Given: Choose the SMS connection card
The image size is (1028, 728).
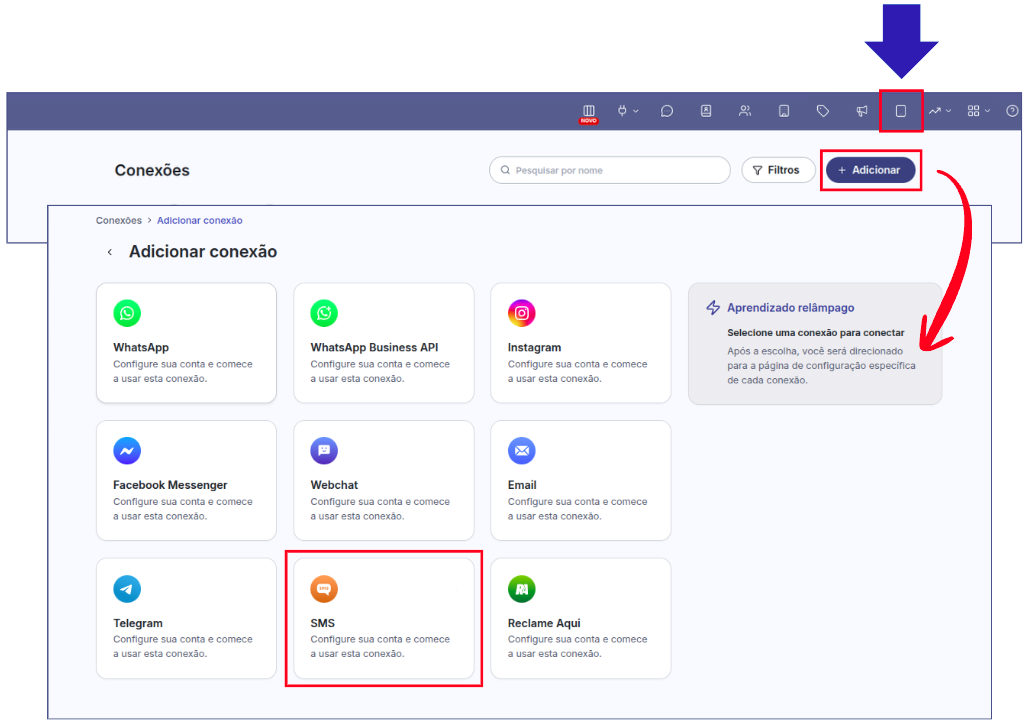Looking at the screenshot, I should [383, 618].
